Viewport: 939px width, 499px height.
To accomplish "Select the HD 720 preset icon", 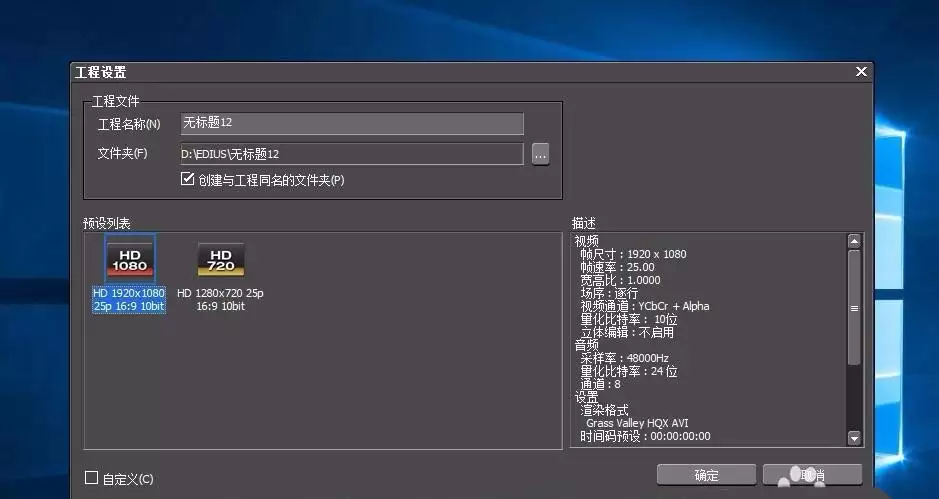I will pos(220,259).
